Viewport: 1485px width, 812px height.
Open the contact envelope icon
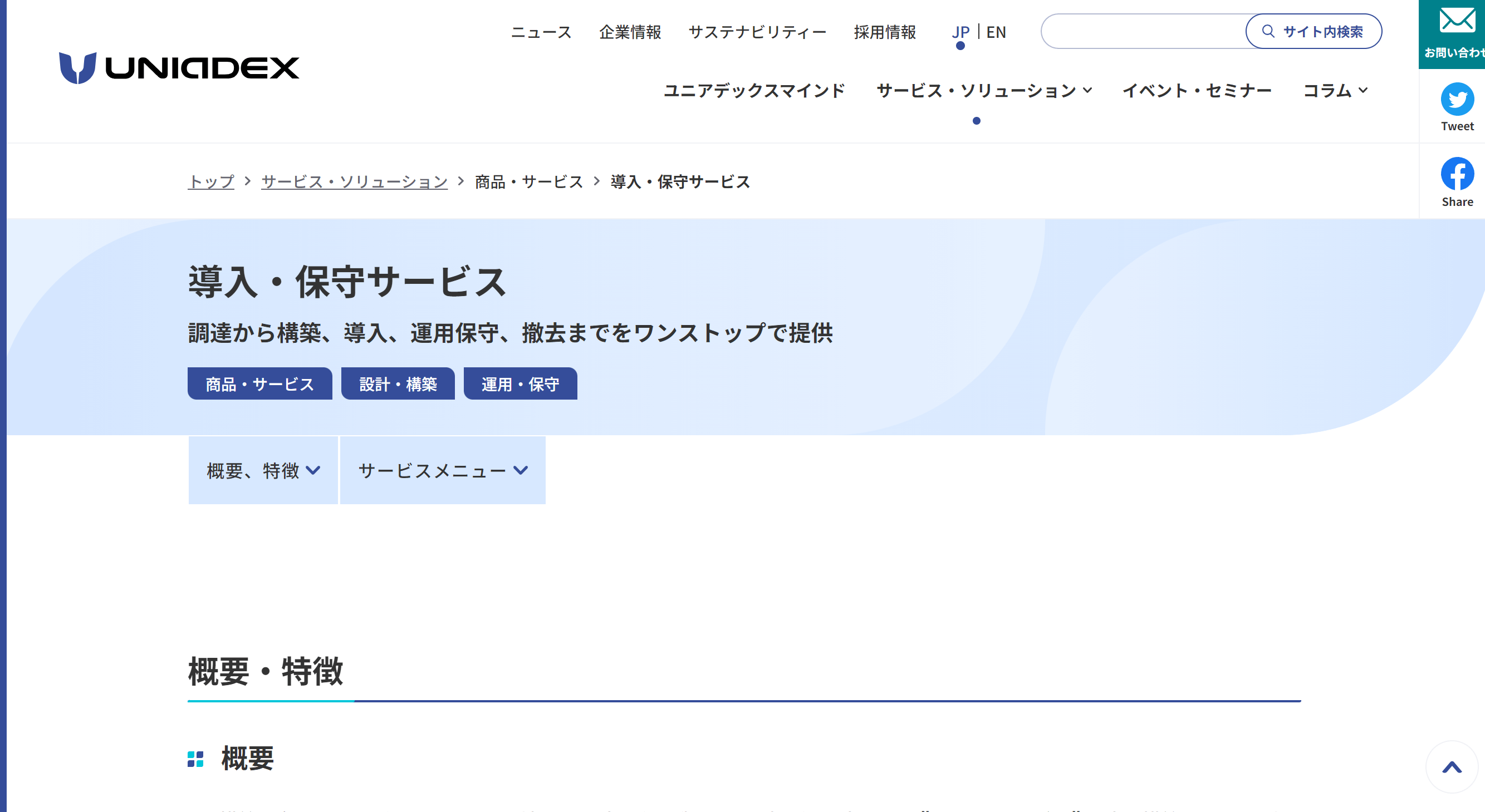click(1457, 19)
